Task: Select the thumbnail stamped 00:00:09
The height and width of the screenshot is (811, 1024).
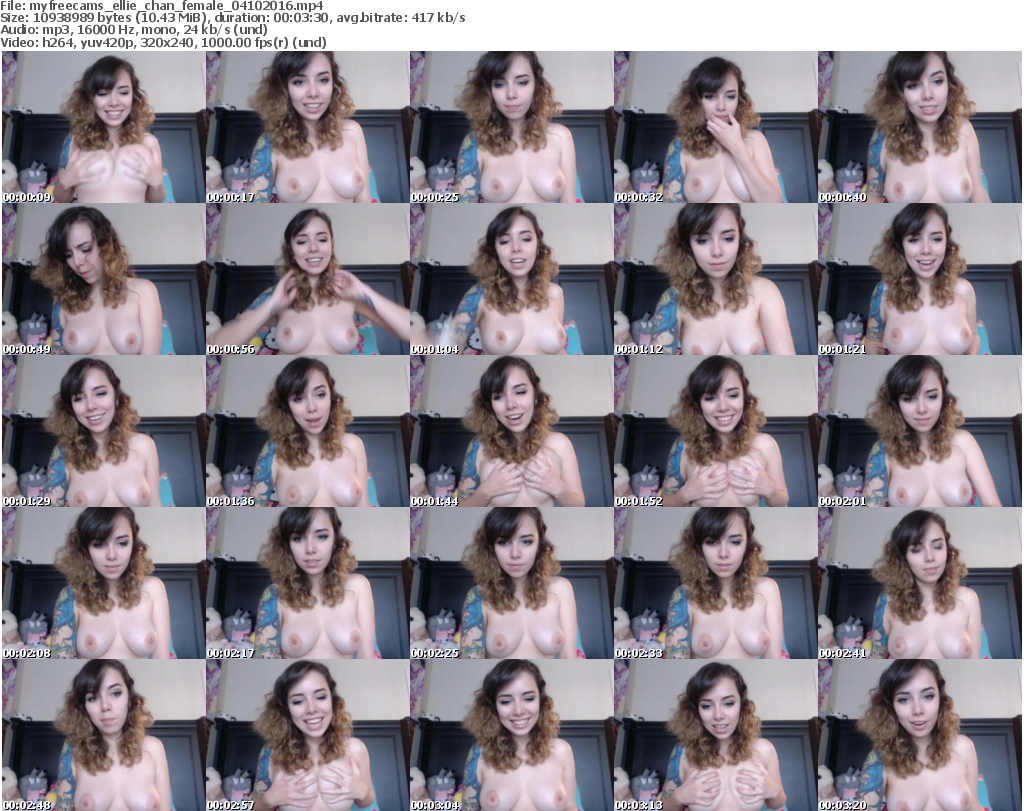Action: [104, 127]
